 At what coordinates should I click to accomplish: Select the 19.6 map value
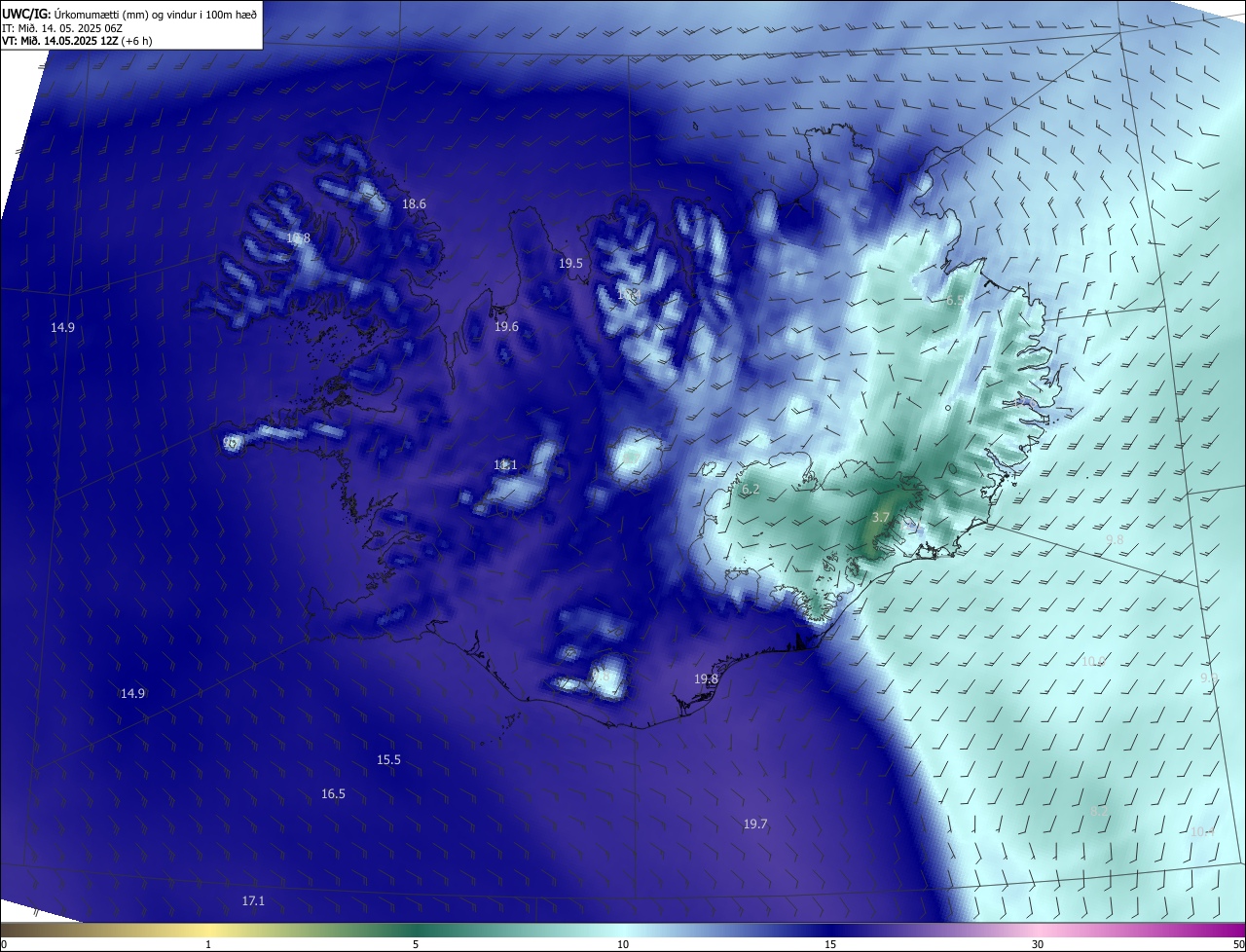(x=506, y=327)
